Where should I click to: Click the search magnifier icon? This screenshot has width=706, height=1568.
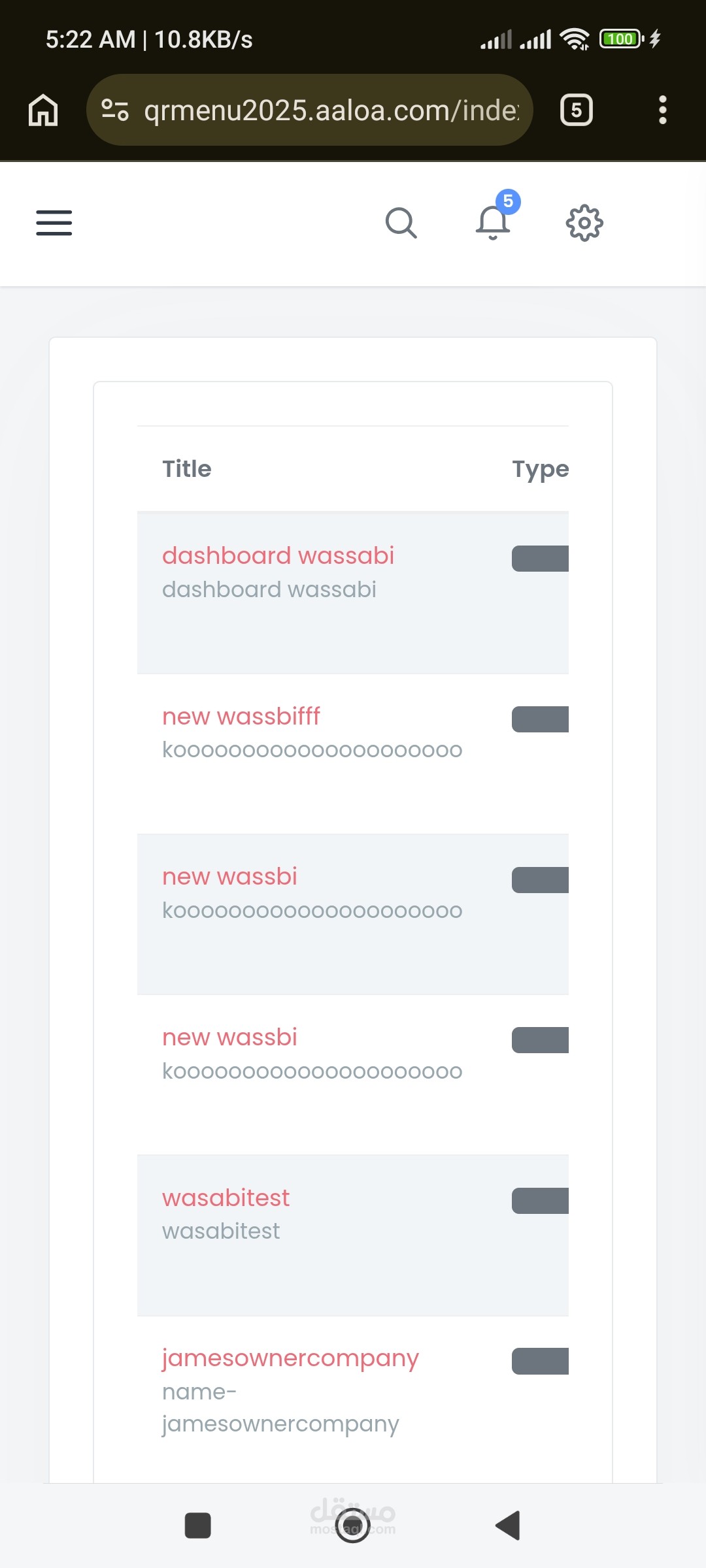(401, 223)
